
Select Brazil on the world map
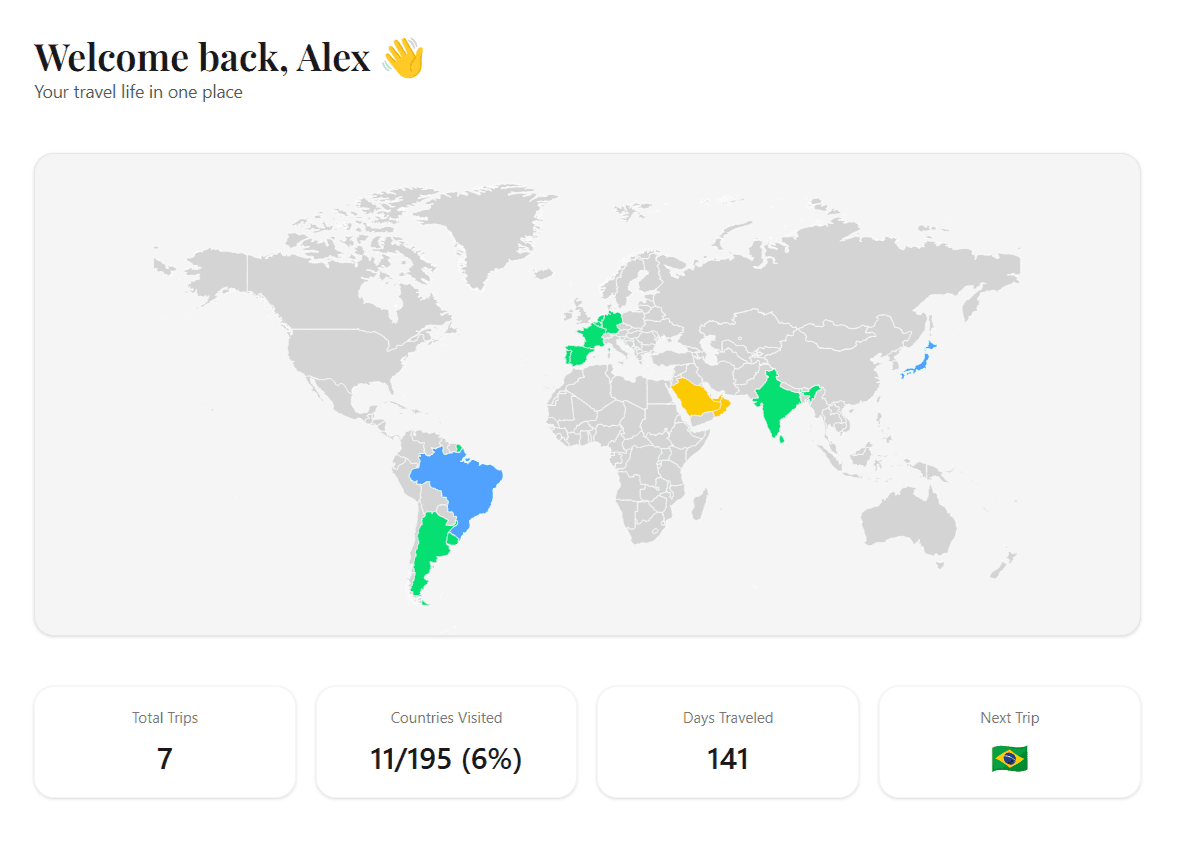coord(460,480)
